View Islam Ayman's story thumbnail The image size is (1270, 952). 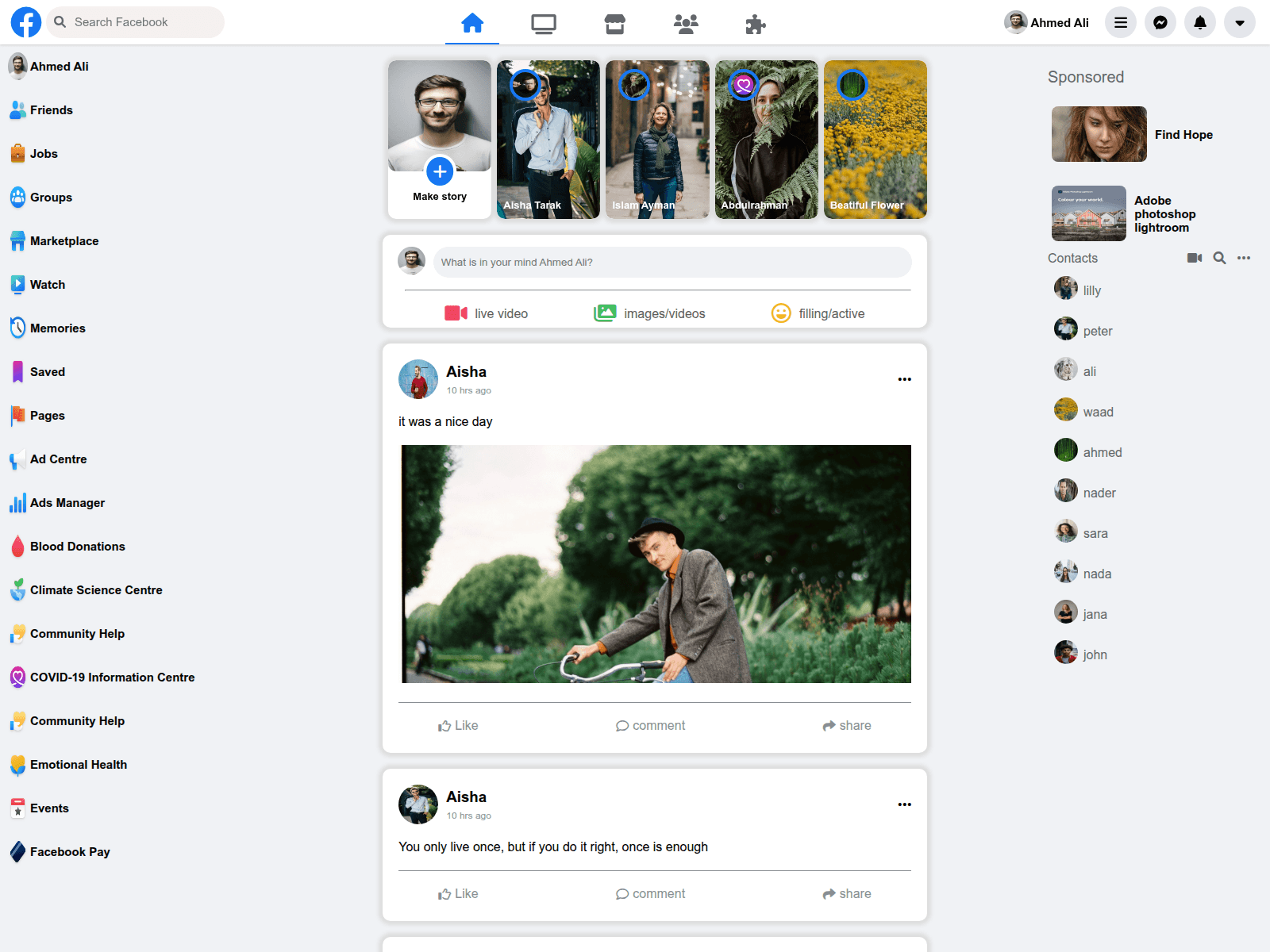(656, 140)
